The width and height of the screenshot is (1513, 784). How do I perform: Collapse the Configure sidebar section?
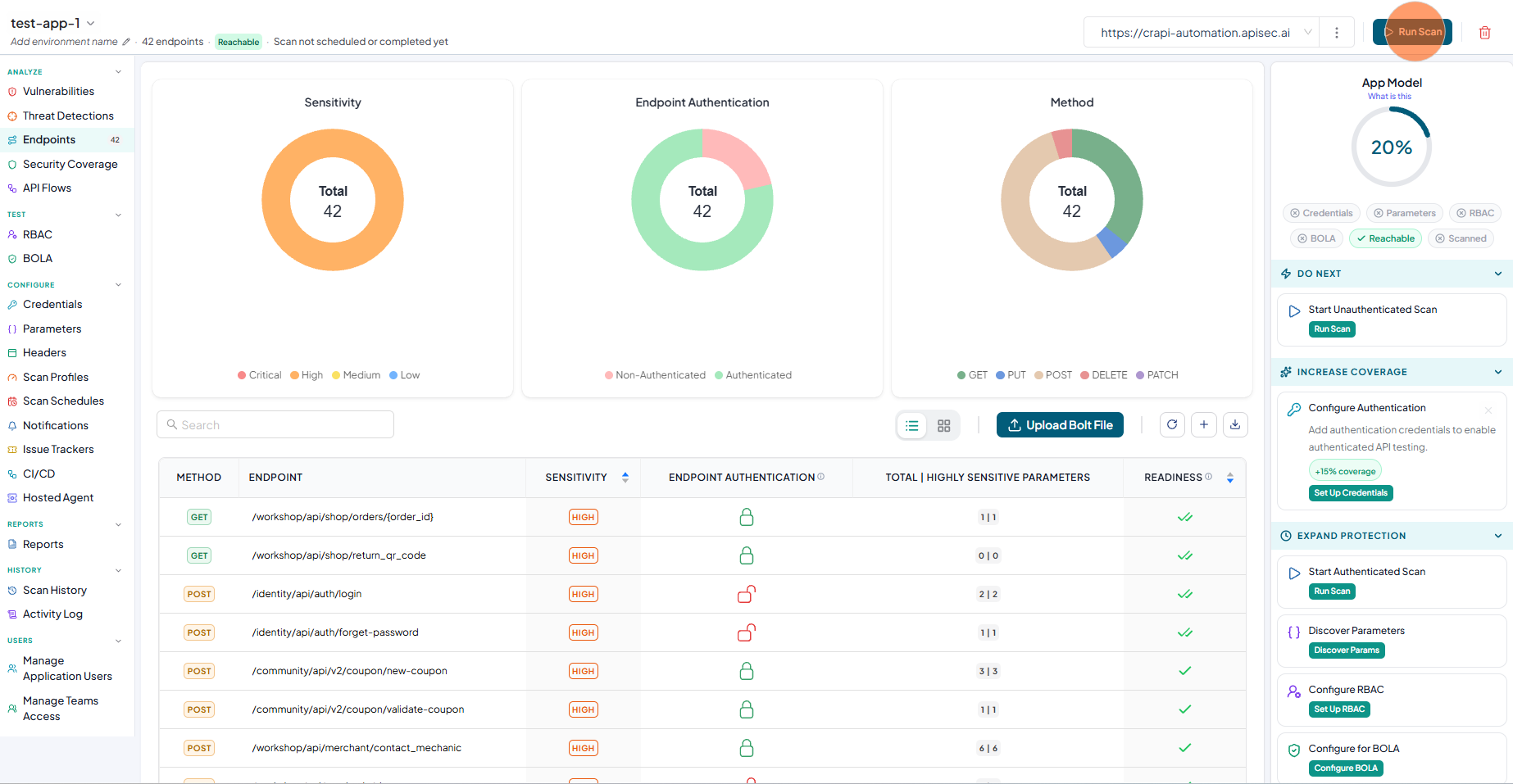(x=118, y=285)
